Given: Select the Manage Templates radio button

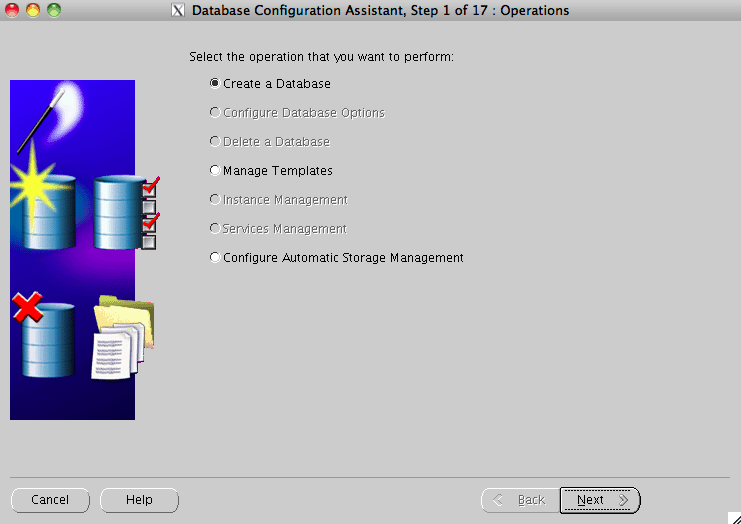Looking at the screenshot, I should pos(214,171).
